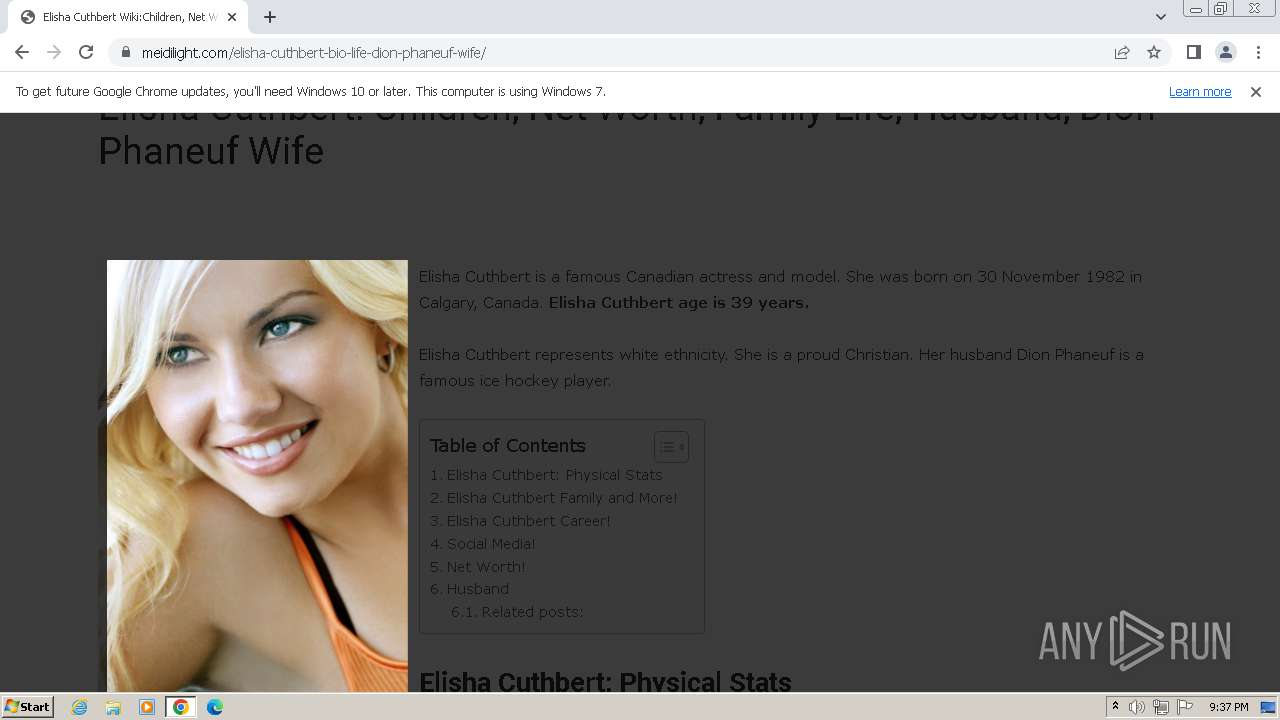View site information lock icon

[125, 52]
